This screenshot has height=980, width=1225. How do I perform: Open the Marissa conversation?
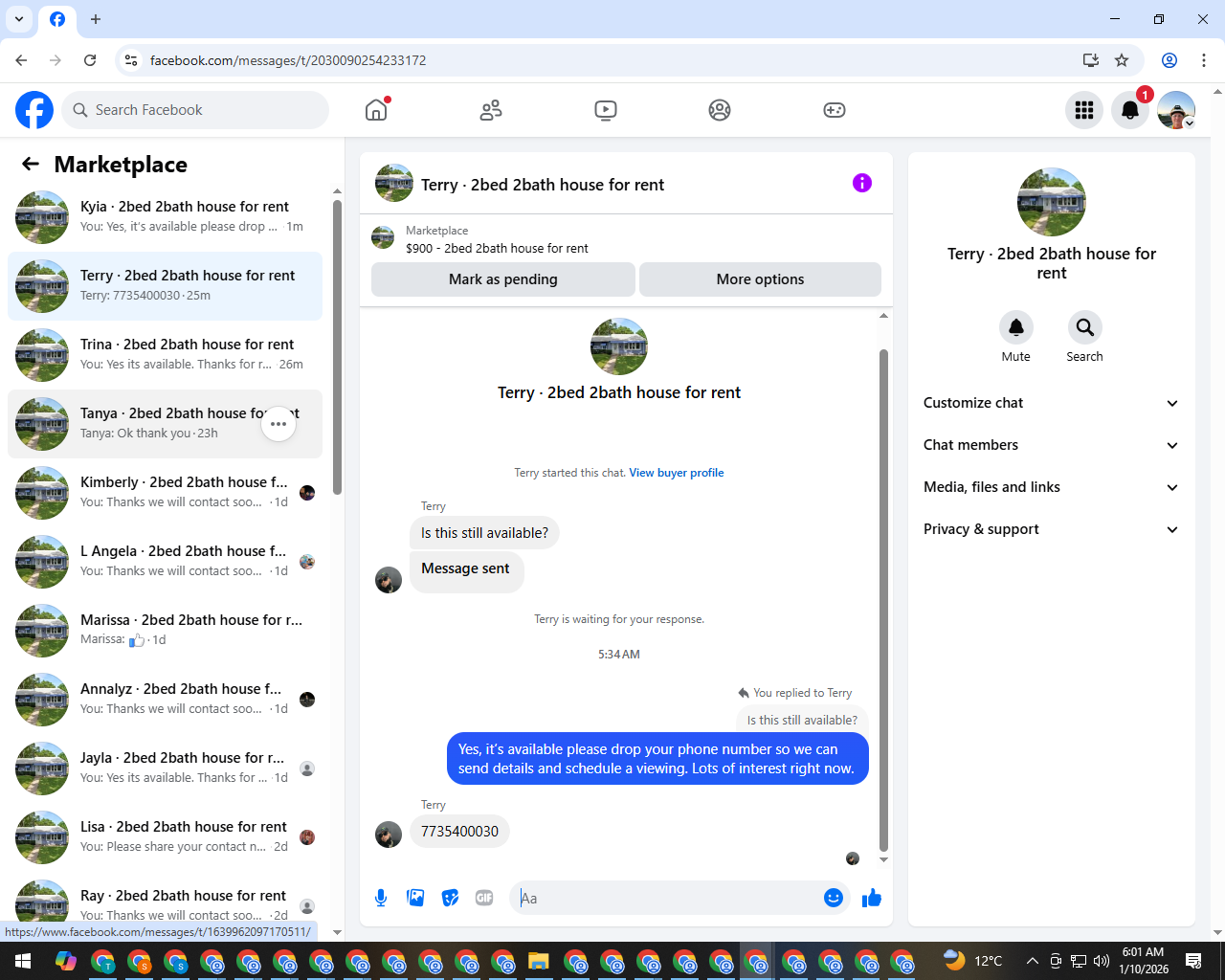(165, 631)
